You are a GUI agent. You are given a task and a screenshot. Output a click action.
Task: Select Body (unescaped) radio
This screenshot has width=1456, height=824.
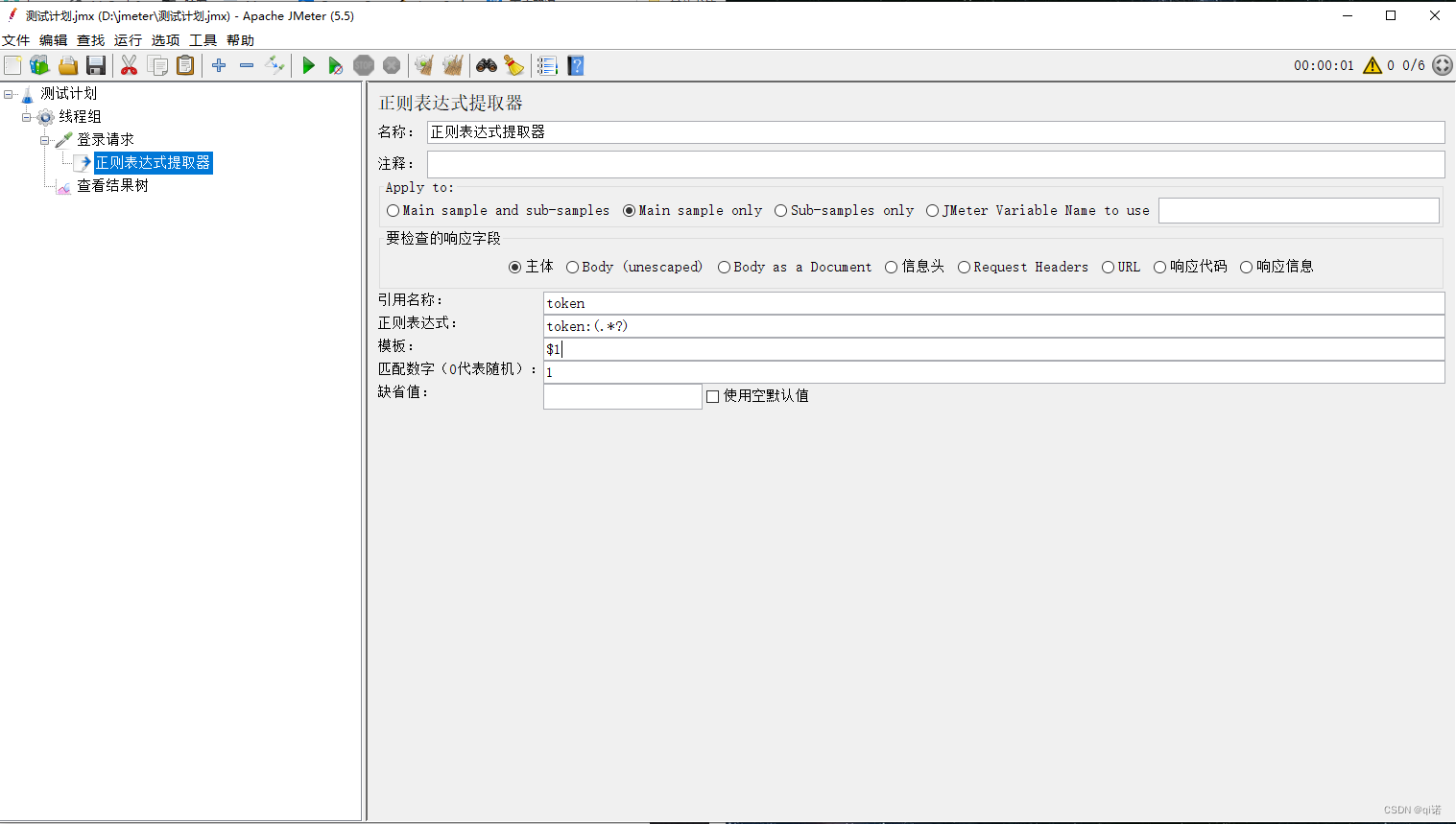click(572, 267)
